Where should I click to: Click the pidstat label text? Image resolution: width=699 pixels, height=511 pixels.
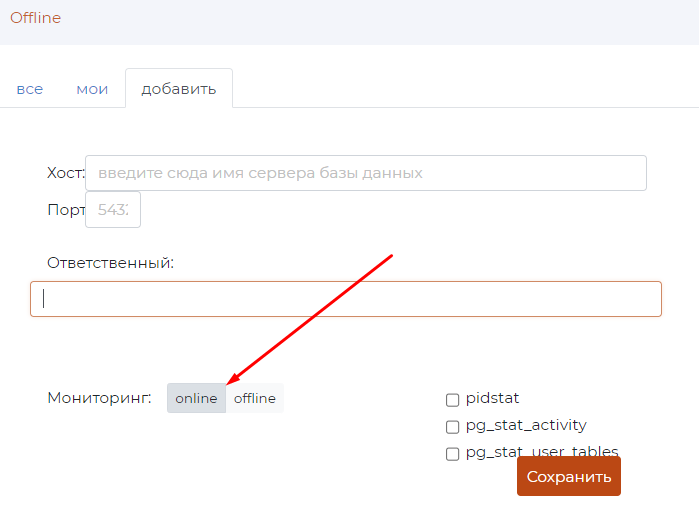click(x=492, y=399)
